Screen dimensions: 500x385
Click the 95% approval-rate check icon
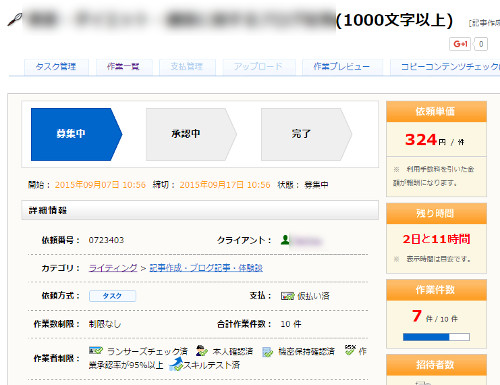tap(350, 350)
